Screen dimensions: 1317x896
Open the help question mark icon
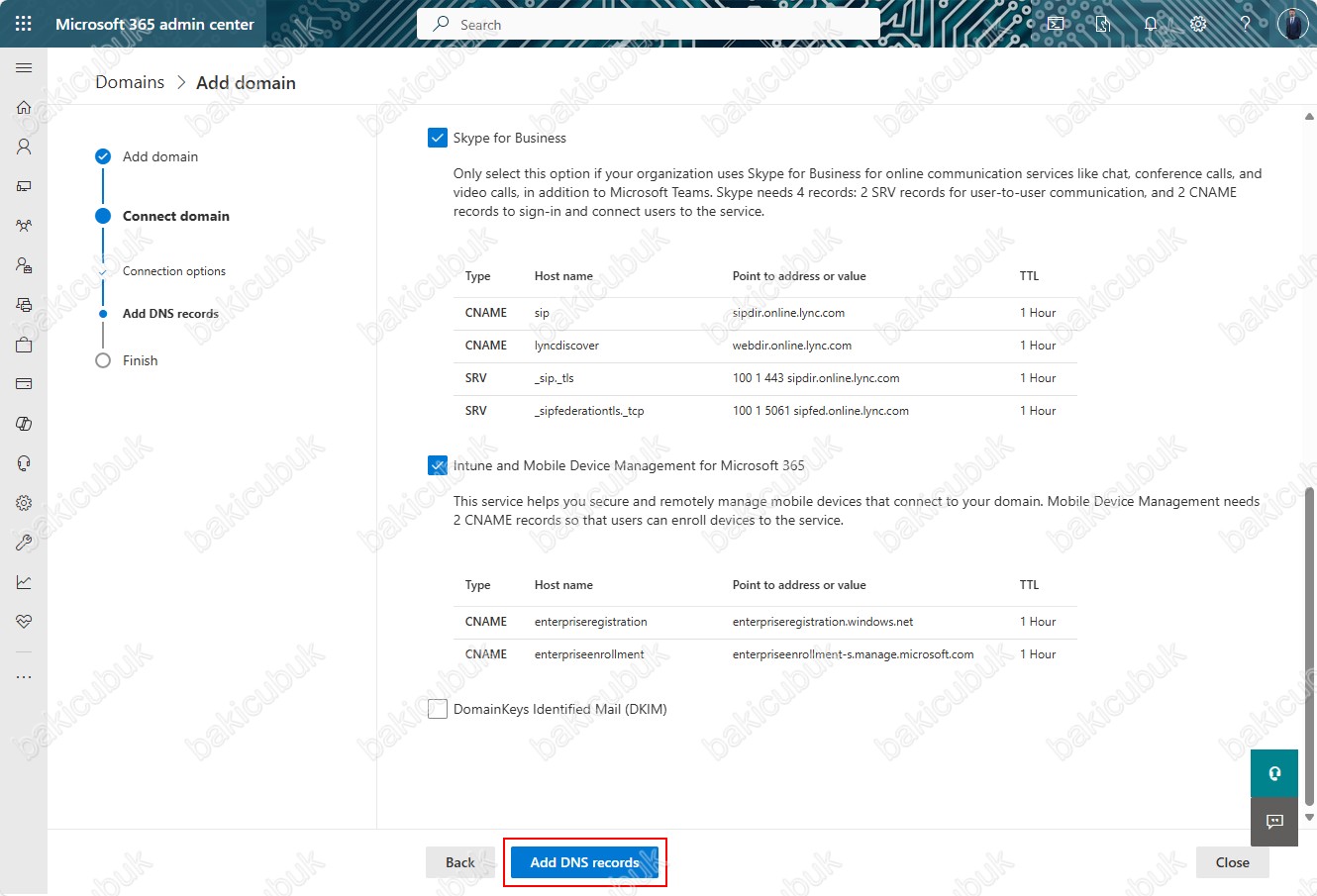point(1246,24)
